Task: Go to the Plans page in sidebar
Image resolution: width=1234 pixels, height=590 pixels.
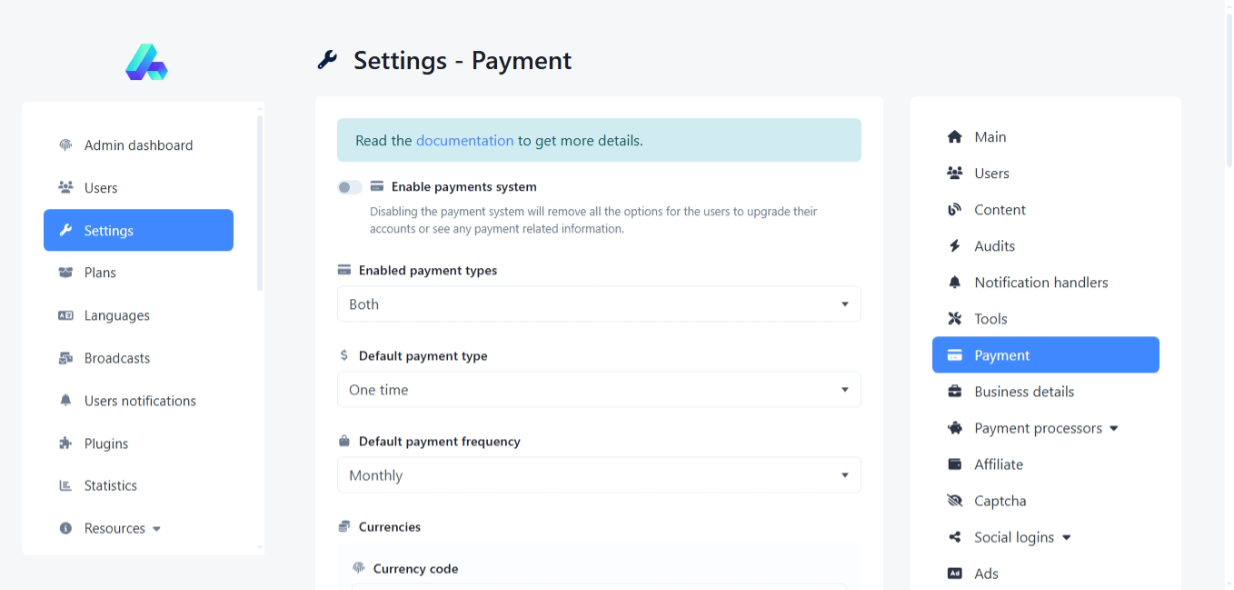Action: (x=100, y=273)
